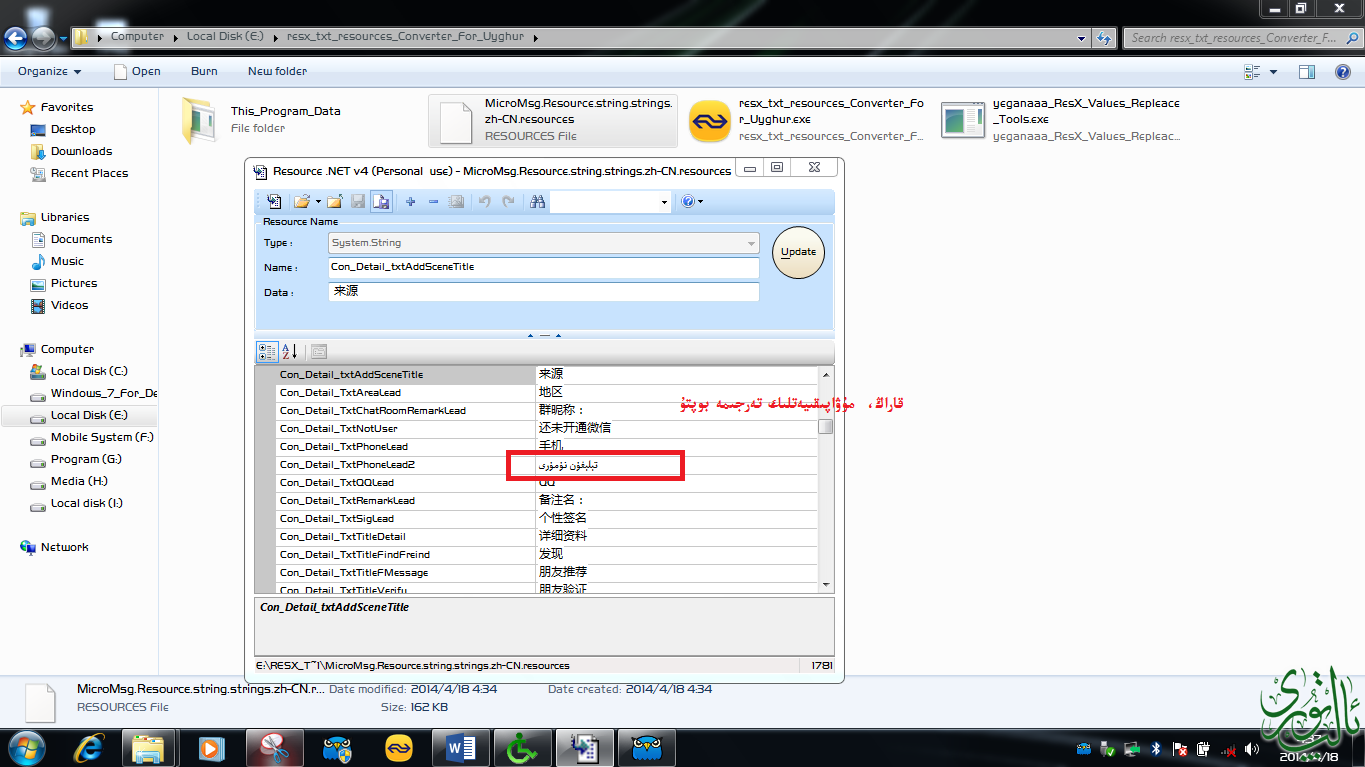Screen dimensions: 1365x767
Task: Click New folder in command bar
Action: coord(277,72)
